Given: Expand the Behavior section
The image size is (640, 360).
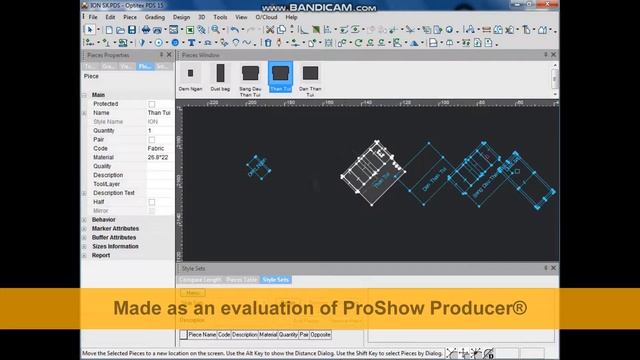Looking at the screenshot, I should coord(84,220).
